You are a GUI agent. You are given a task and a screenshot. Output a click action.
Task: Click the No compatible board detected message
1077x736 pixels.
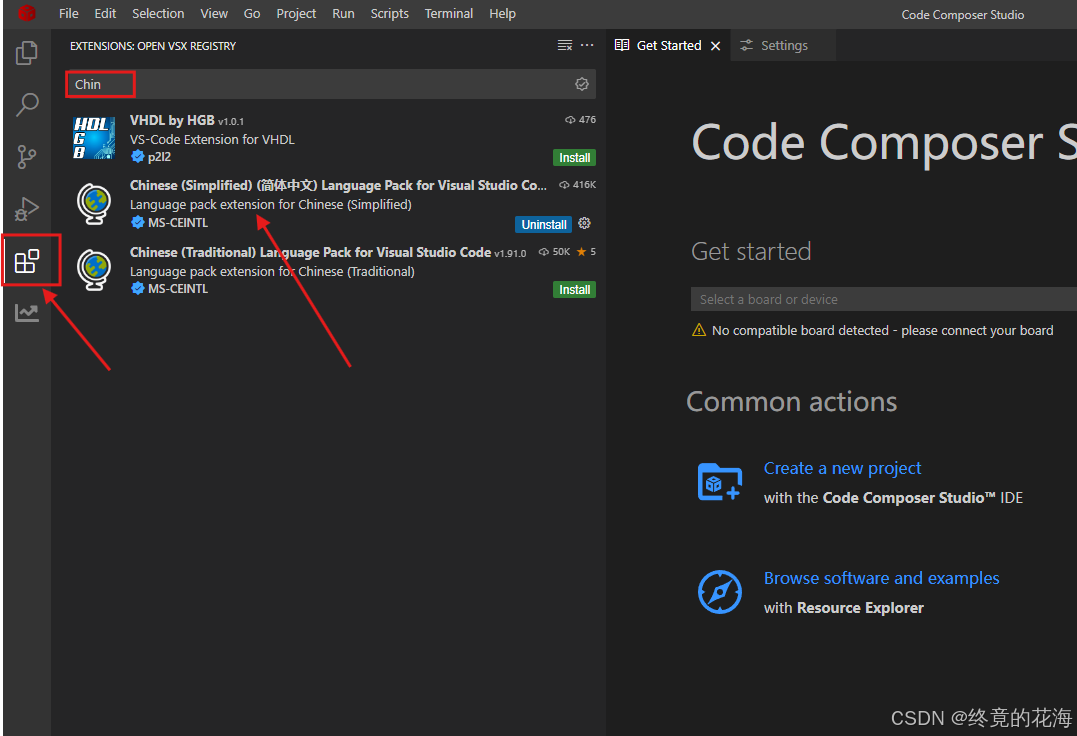coord(883,330)
